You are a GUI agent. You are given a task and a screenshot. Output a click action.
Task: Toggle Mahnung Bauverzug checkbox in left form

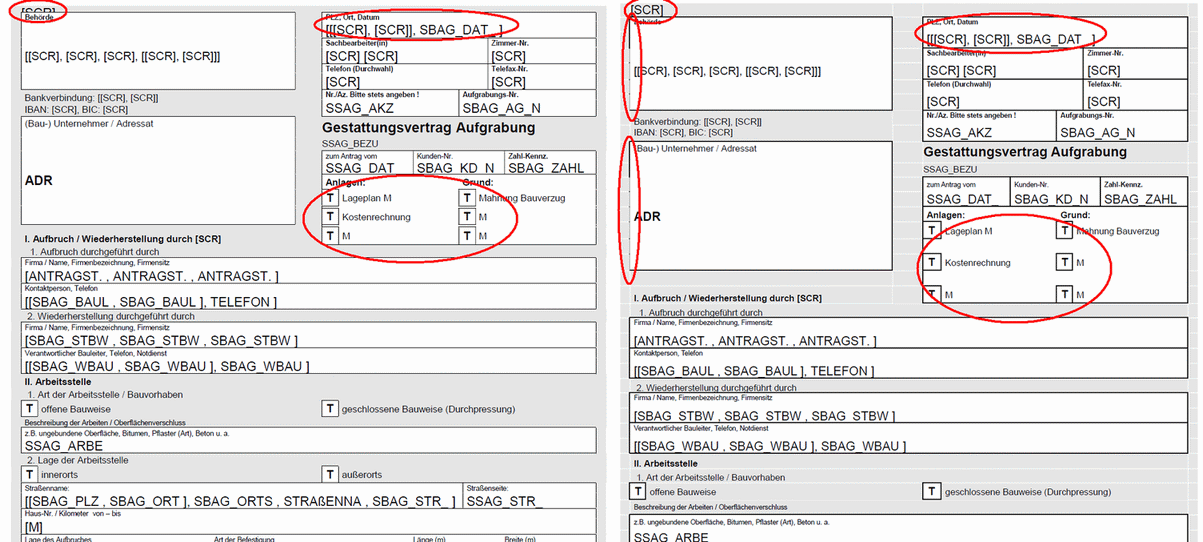pyautogui.click(x=467, y=199)
